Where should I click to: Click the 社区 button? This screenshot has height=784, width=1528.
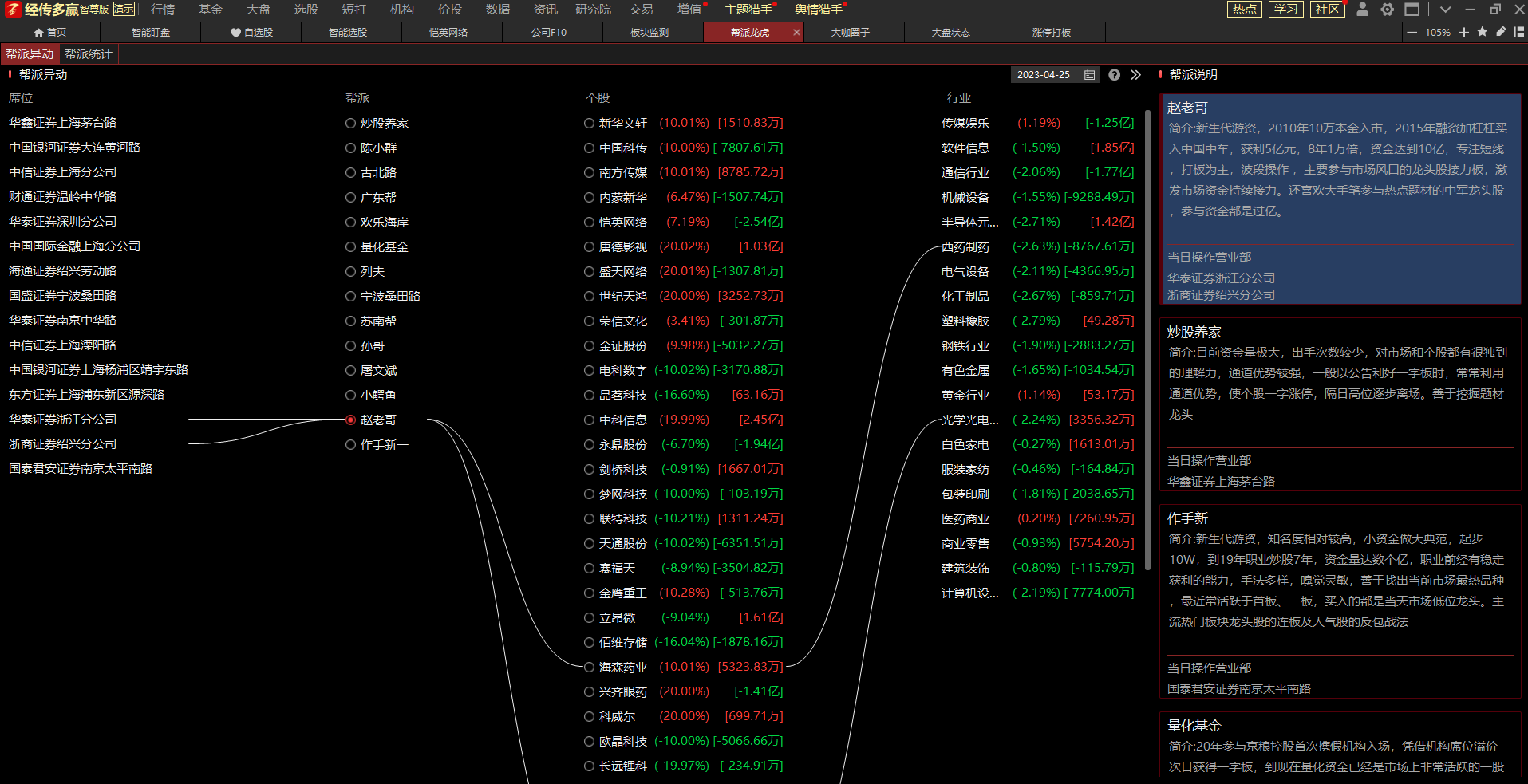[x=1328, y=10]
